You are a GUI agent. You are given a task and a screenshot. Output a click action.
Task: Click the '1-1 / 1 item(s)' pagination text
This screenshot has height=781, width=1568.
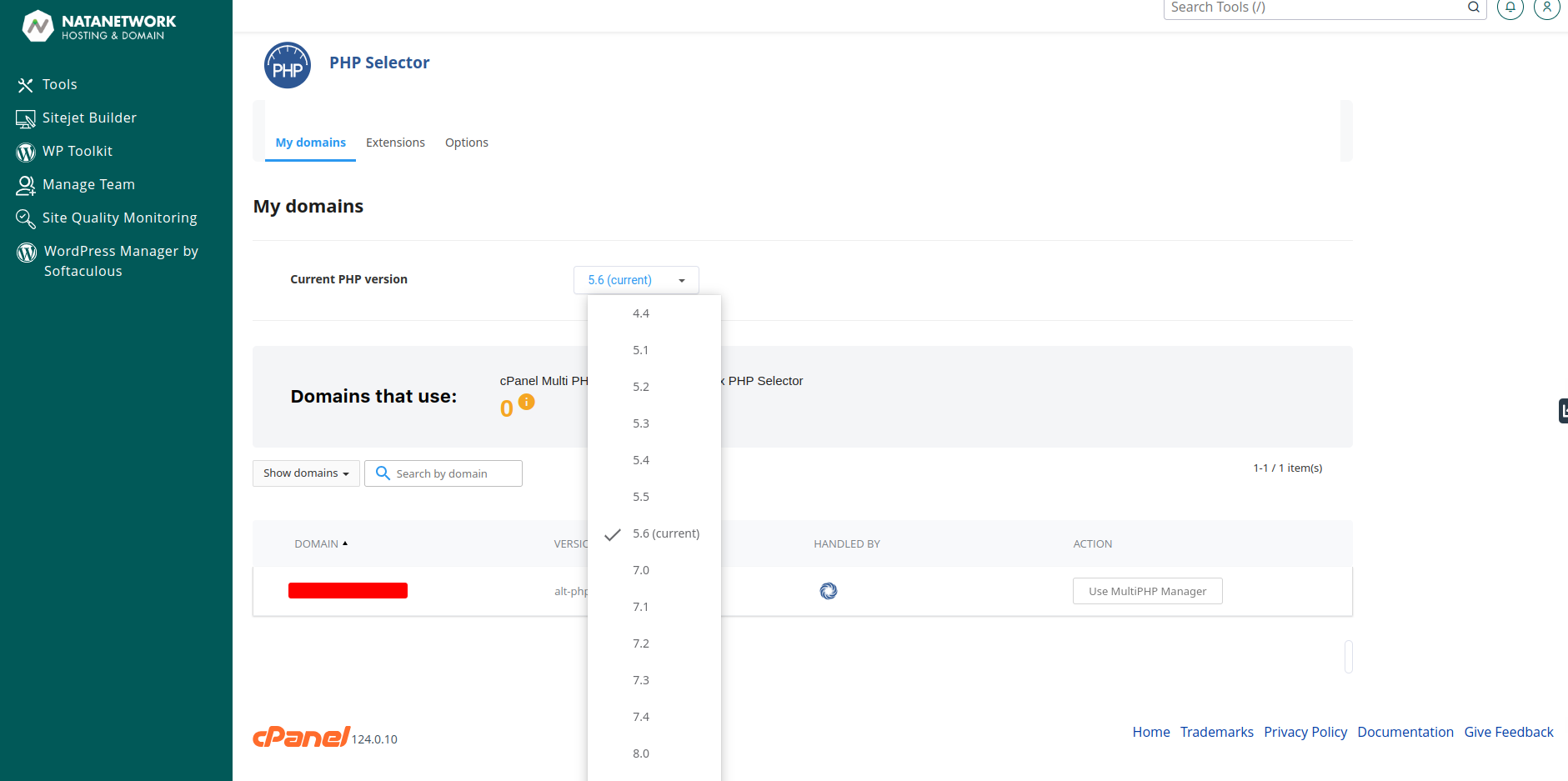[1288, 468]
